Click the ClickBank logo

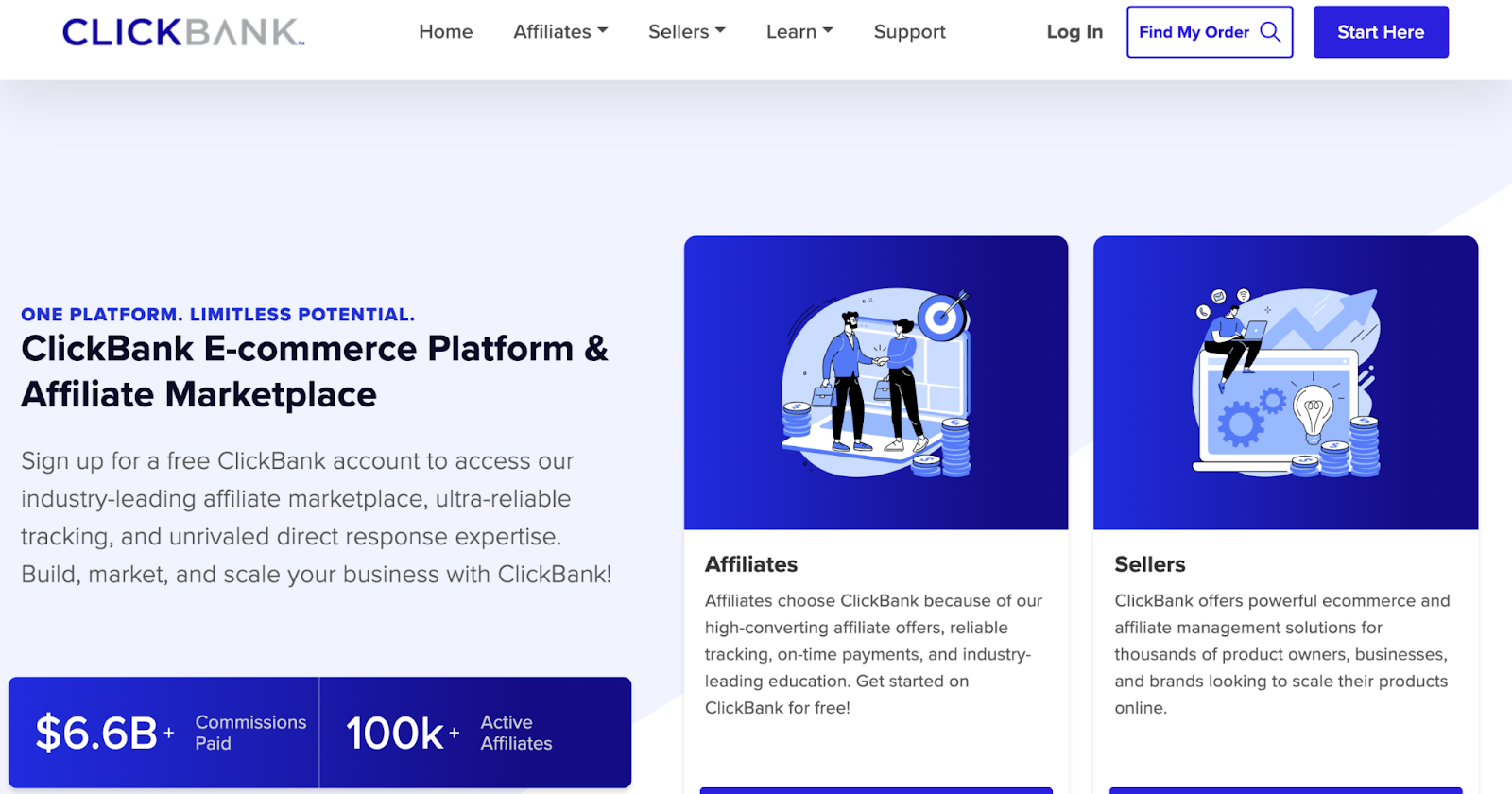point(183,32)
